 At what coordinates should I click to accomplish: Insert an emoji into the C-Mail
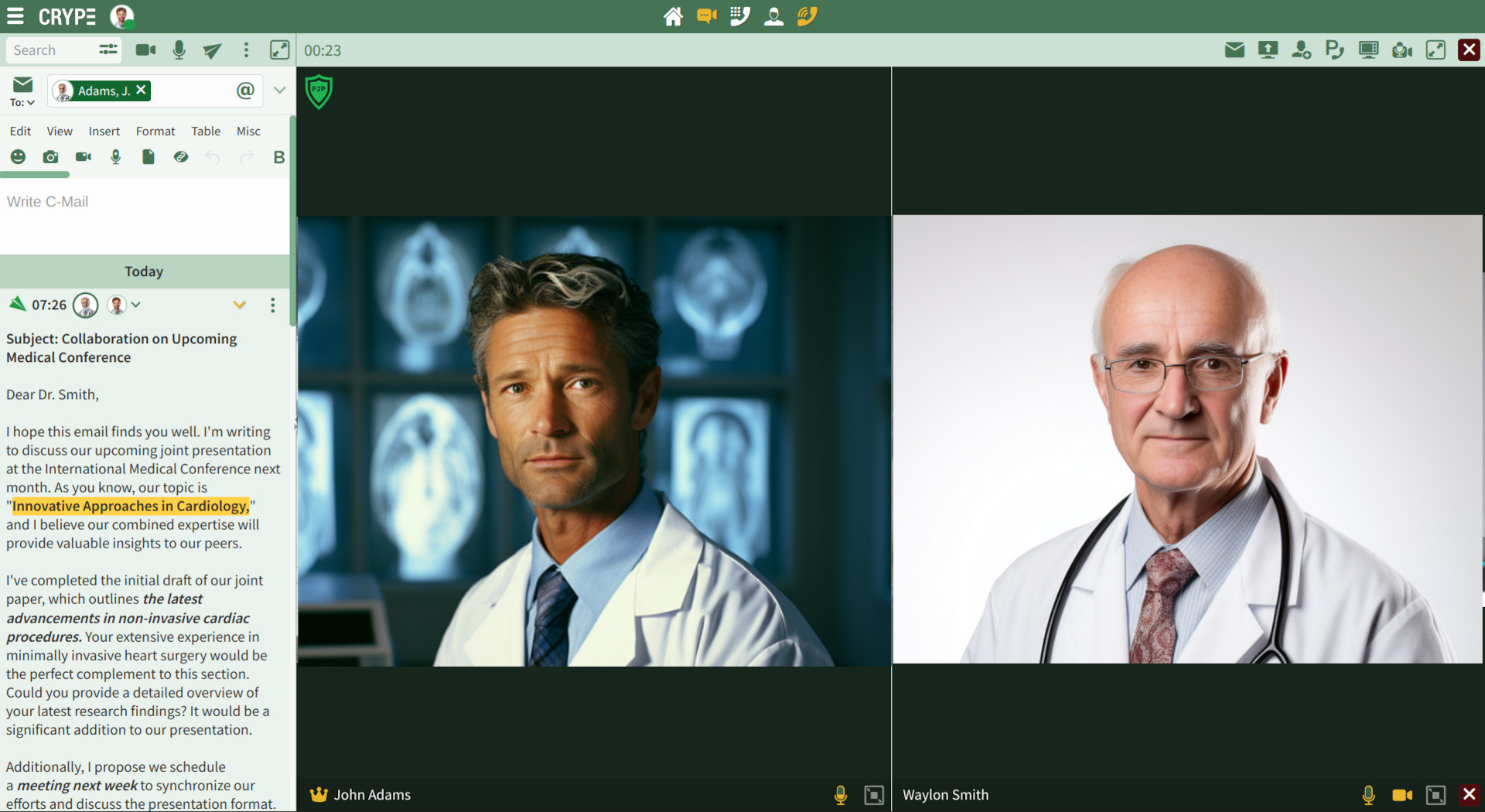(x=18, y=157)
